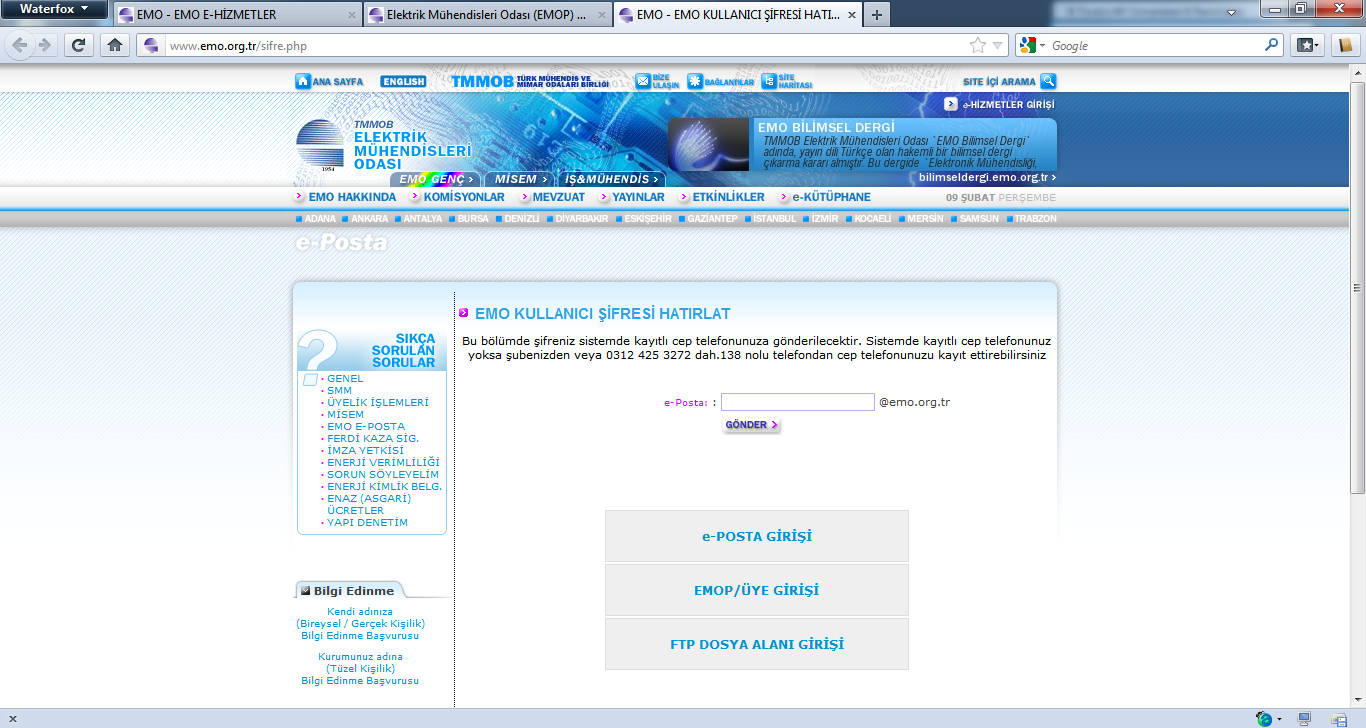Click the BİZE ULAŞIN envelope icon
This screenshot has height=728, width=1366.
point(643,81)
